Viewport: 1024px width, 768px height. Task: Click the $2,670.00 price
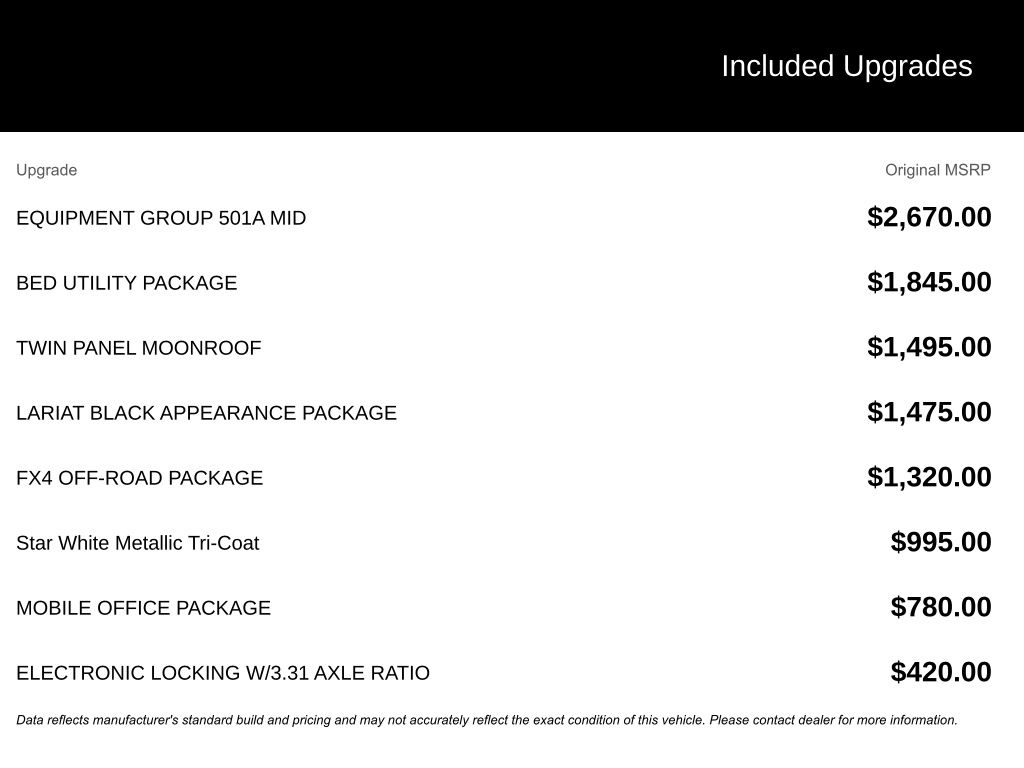[929, 217]
